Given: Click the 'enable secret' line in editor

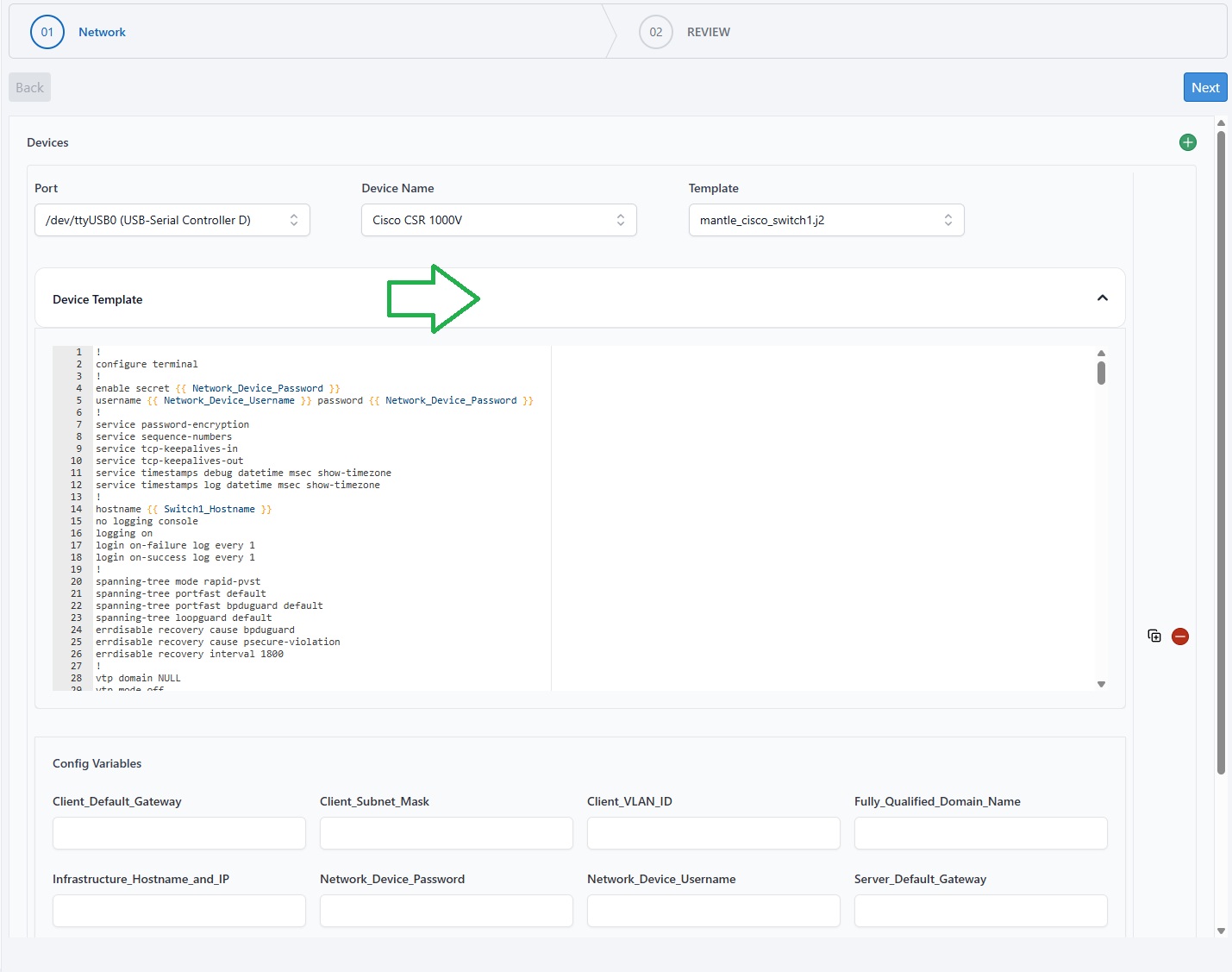Looking at the screenshot, I should coord(218,388).
